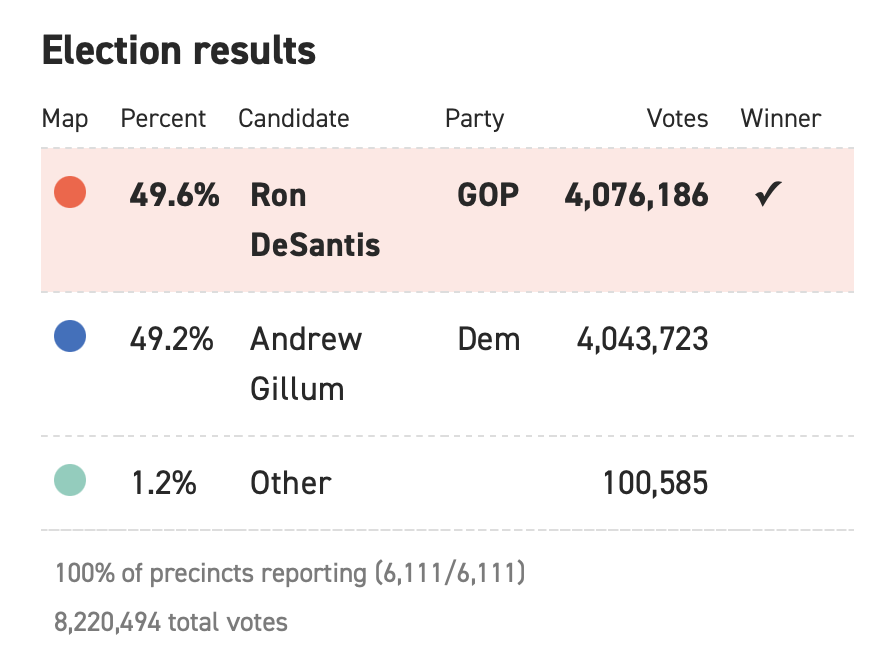Click the 8,220,494 total votes text
This screenshot has height=666, width=892.
point(171,622)
